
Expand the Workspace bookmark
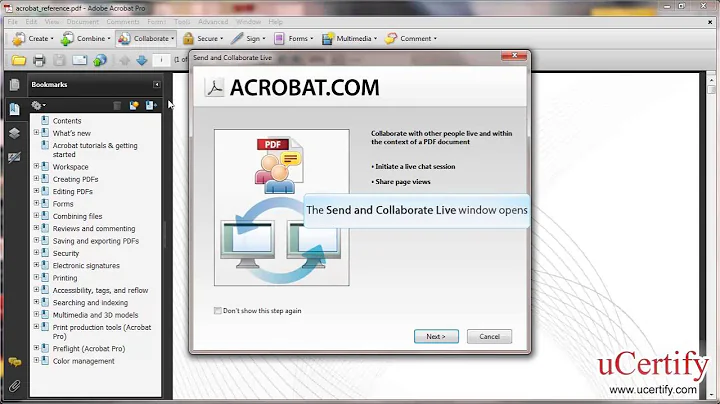(36, 166)
